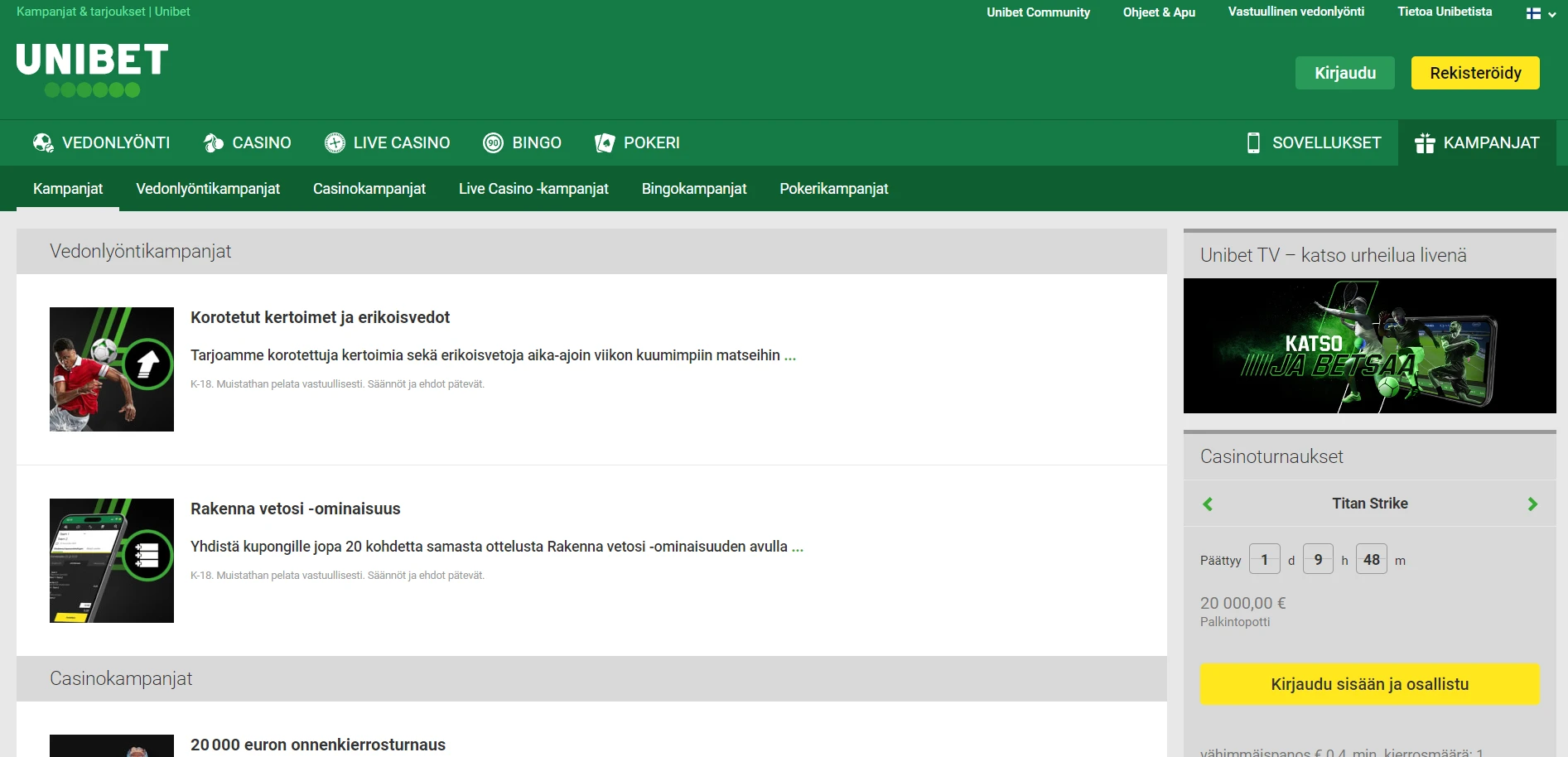
Task: Click the Unibet logo
Action: (x=92, y=70)
